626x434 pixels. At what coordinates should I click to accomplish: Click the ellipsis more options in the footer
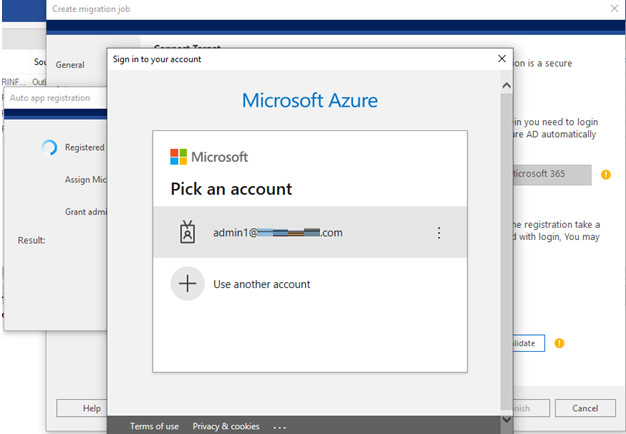click(279, 428)
